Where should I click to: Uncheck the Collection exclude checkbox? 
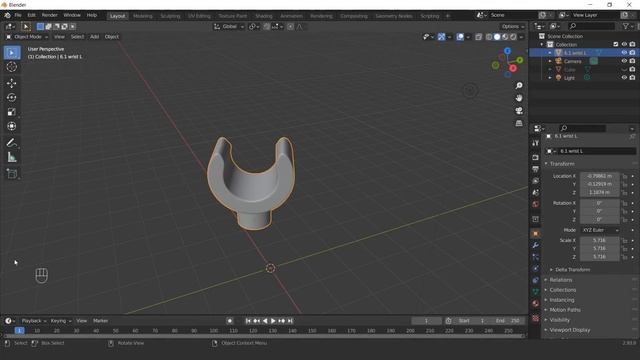click(x=616, y=44)
